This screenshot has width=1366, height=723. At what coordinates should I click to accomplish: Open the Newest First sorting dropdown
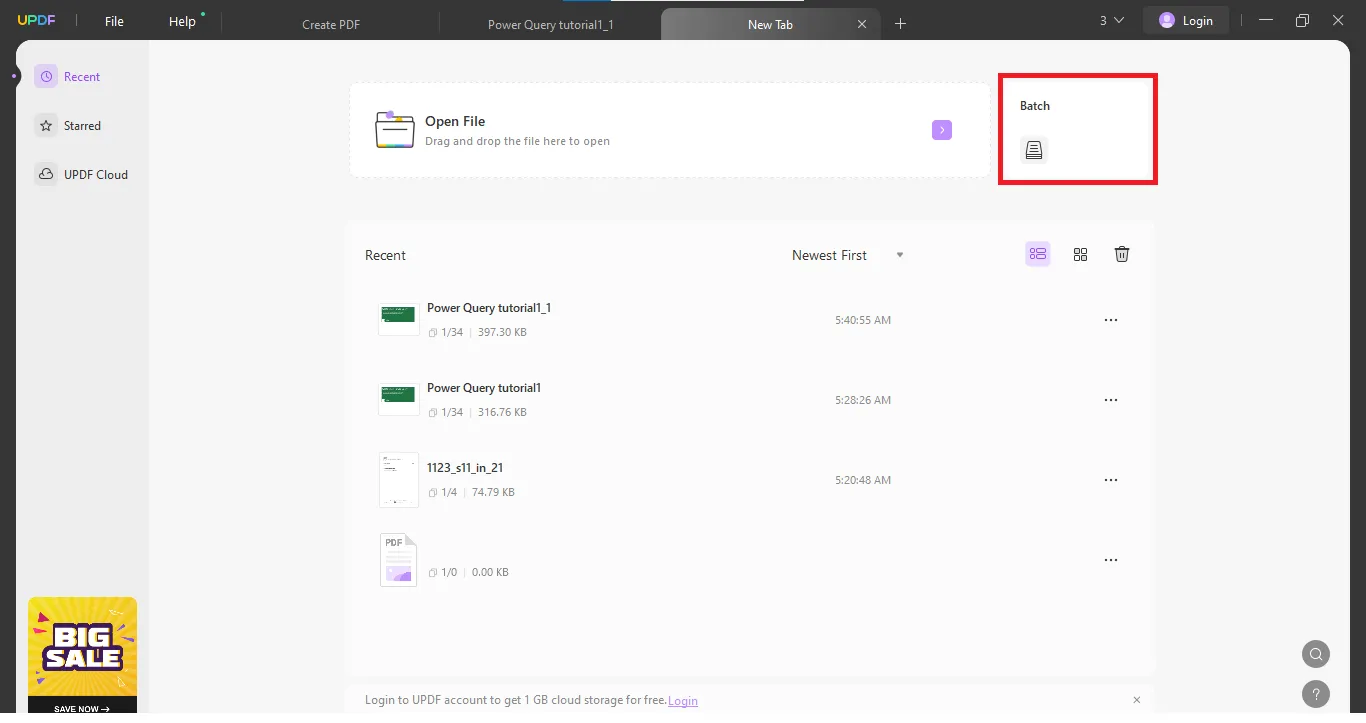[846, 255]
